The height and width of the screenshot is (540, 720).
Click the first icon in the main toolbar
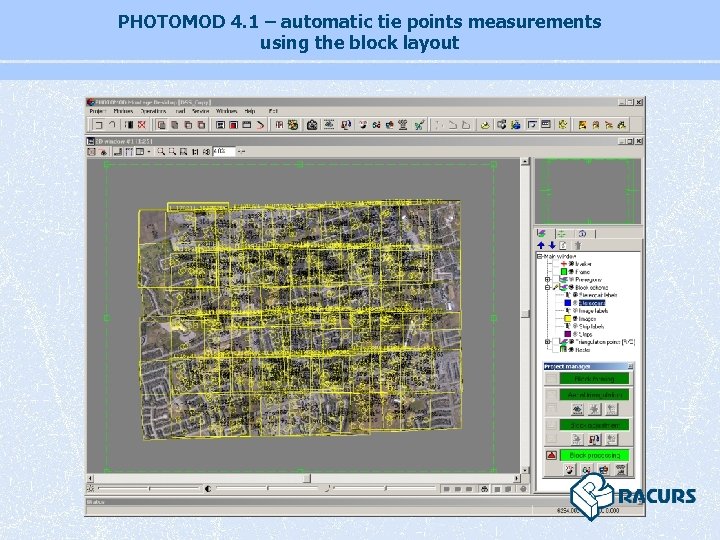(97, 125)
